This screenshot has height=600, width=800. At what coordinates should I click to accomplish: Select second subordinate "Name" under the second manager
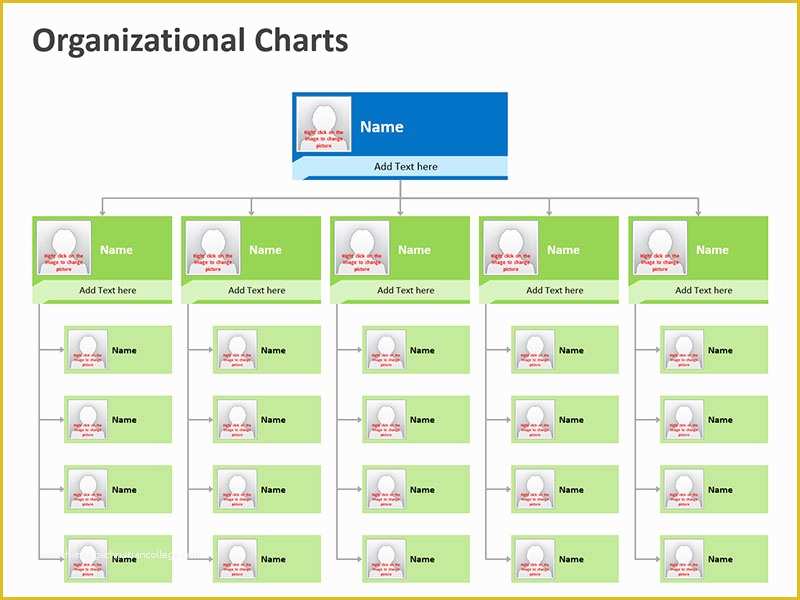tap(273, 420)
